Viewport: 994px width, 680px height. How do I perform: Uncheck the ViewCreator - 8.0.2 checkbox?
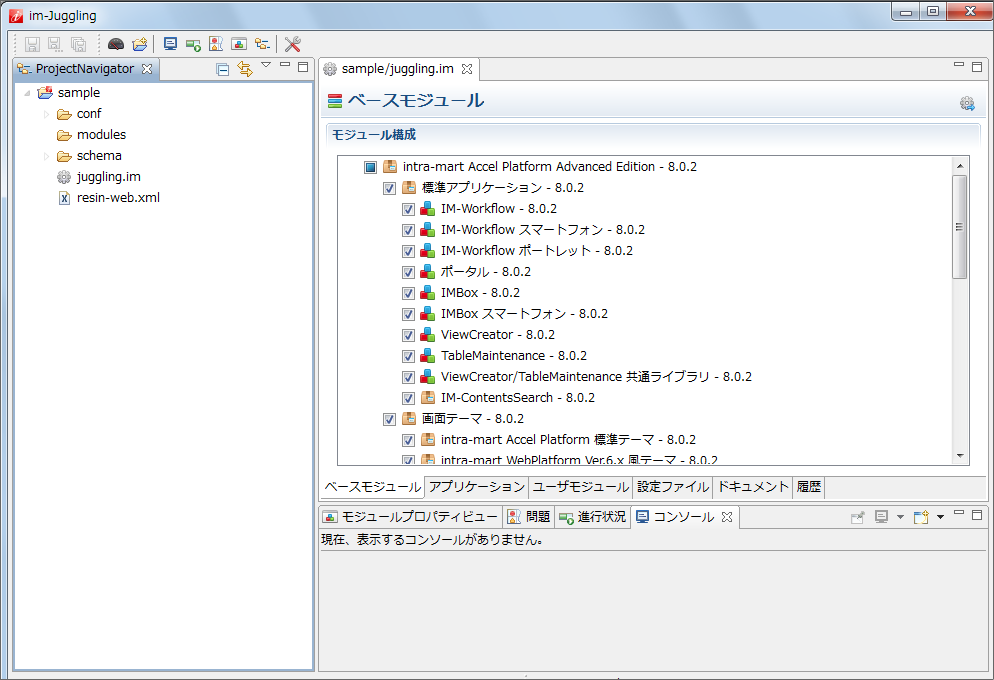(x=408, y=335)
